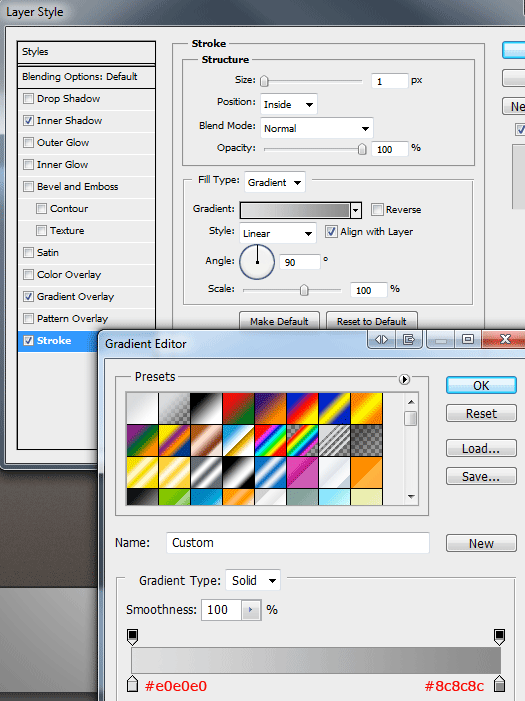Click the double-arrow icon in Gradient Editor title bar
This screenshot has height=701, width=525.
coord(381,340)
